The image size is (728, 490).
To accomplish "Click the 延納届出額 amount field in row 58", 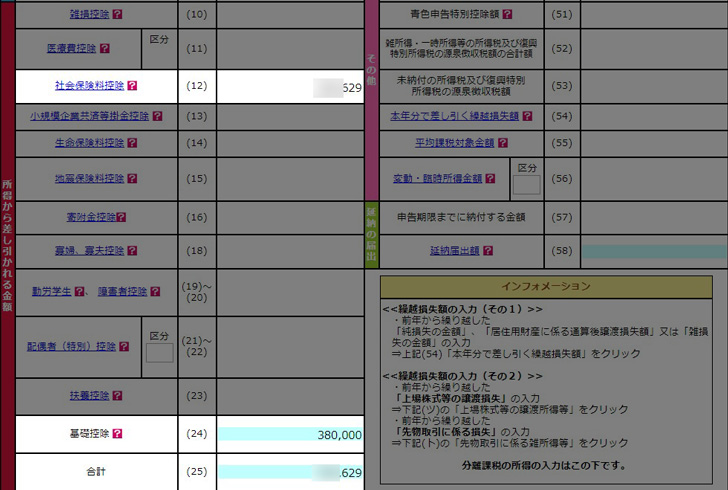I will pyautogui.click(x=654, y=252).
